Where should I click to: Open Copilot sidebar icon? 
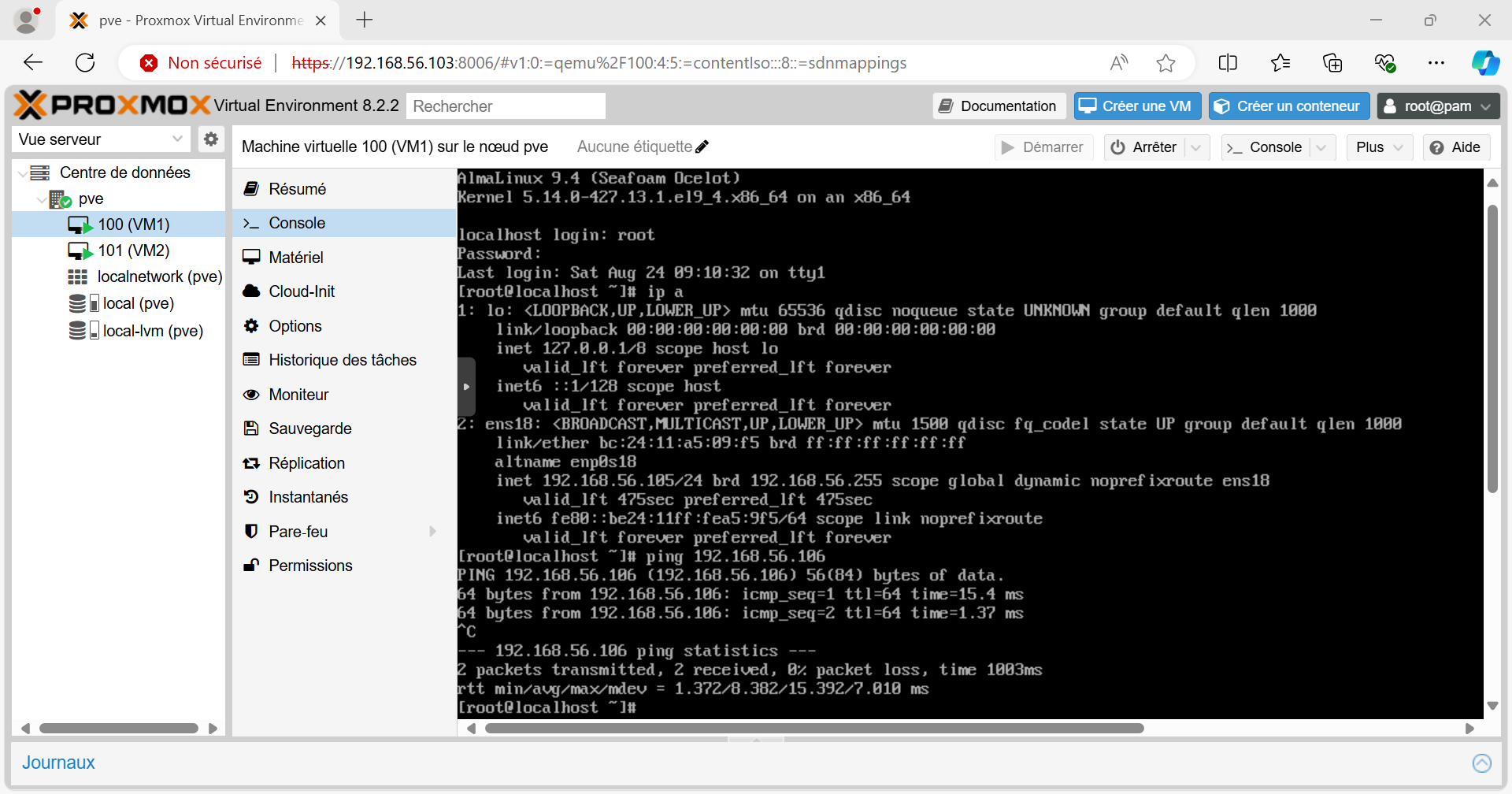click(x=1486, y=63)
